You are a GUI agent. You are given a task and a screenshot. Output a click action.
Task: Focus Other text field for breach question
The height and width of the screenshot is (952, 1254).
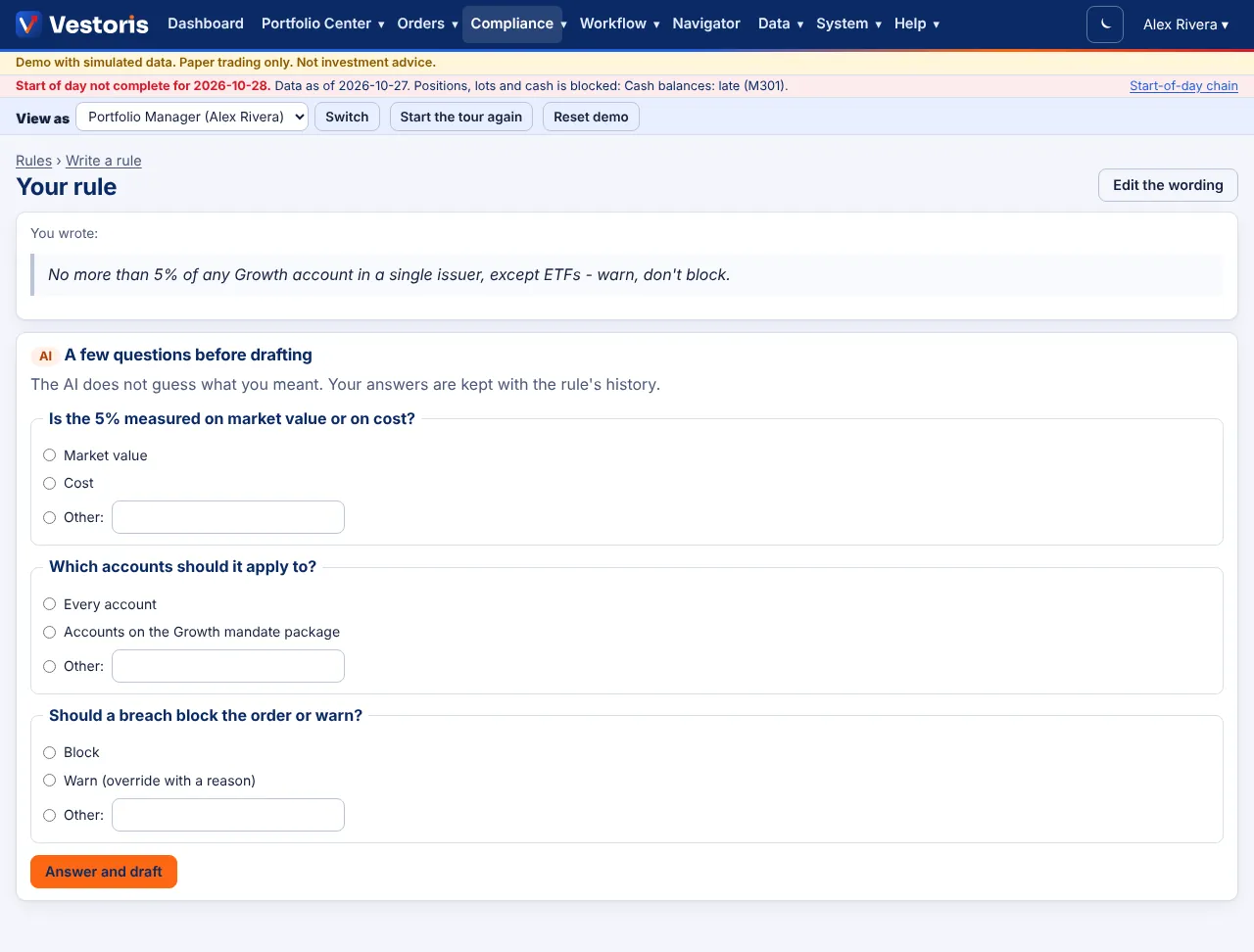[228, 815]
